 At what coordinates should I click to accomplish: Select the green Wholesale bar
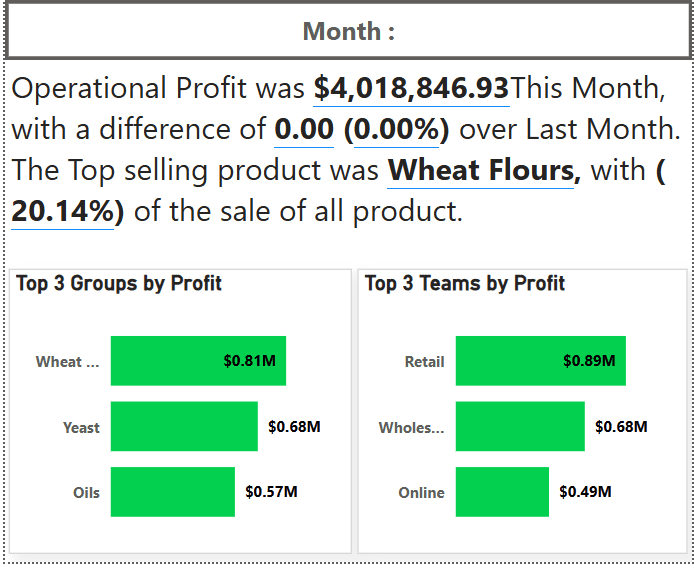pos(519,427)
